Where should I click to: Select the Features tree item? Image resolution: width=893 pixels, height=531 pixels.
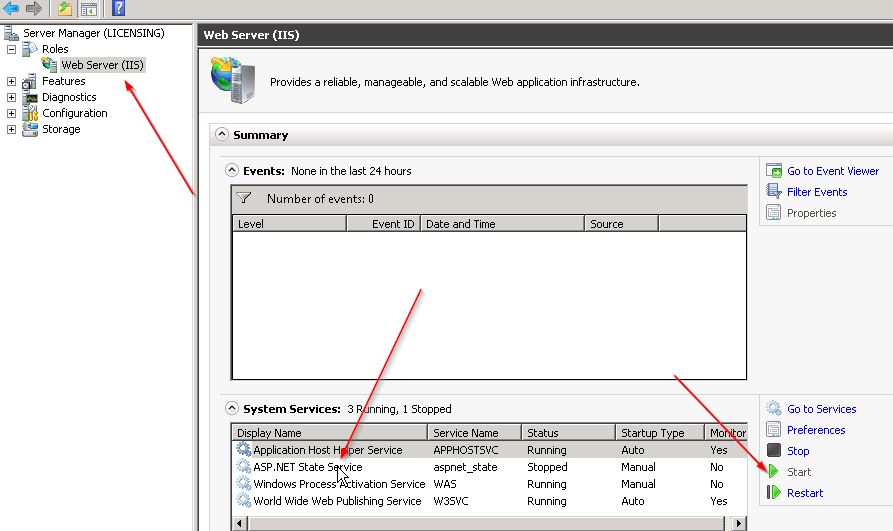tap(63, 81)
